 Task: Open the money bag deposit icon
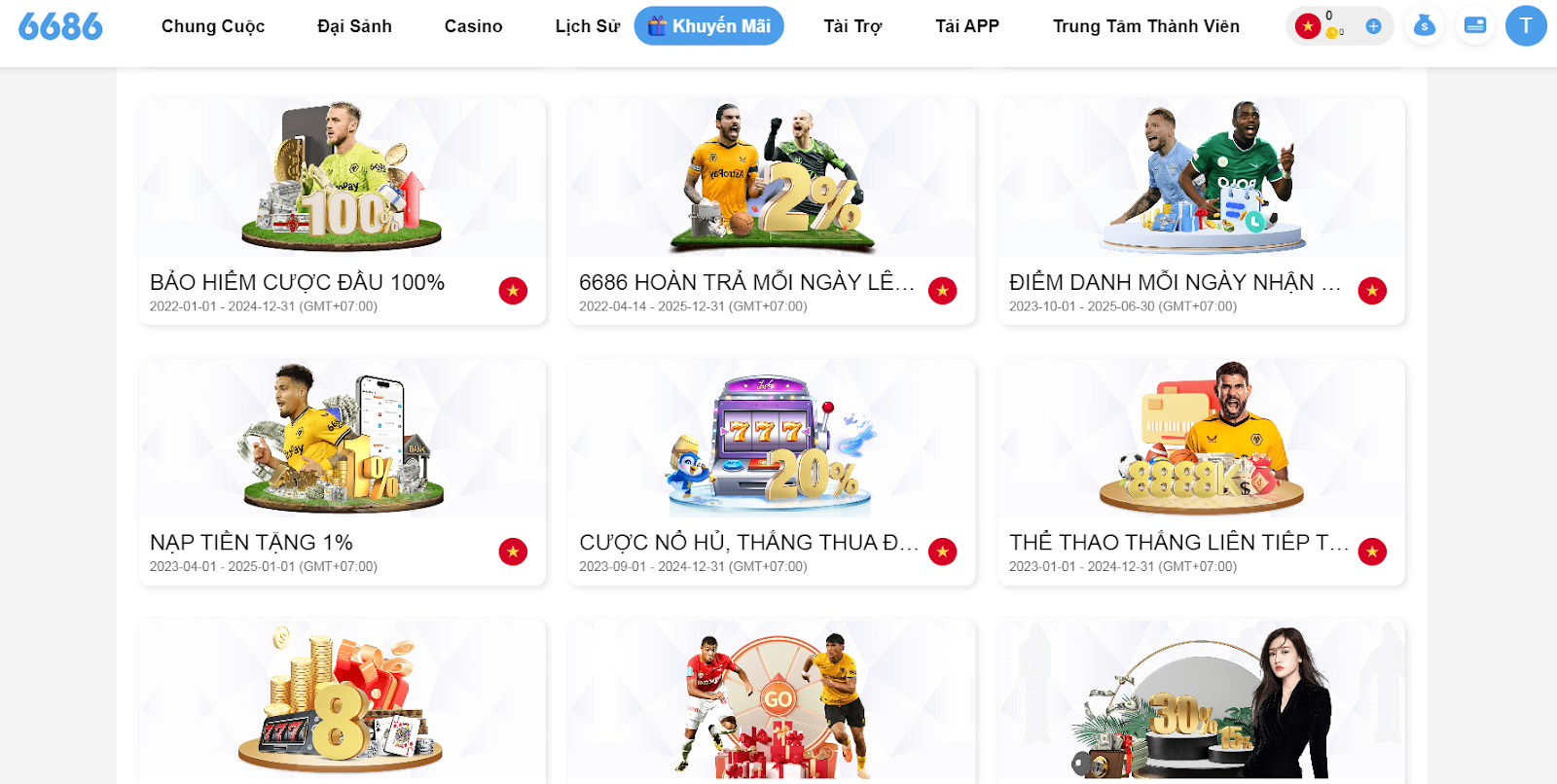[1425, 26]
